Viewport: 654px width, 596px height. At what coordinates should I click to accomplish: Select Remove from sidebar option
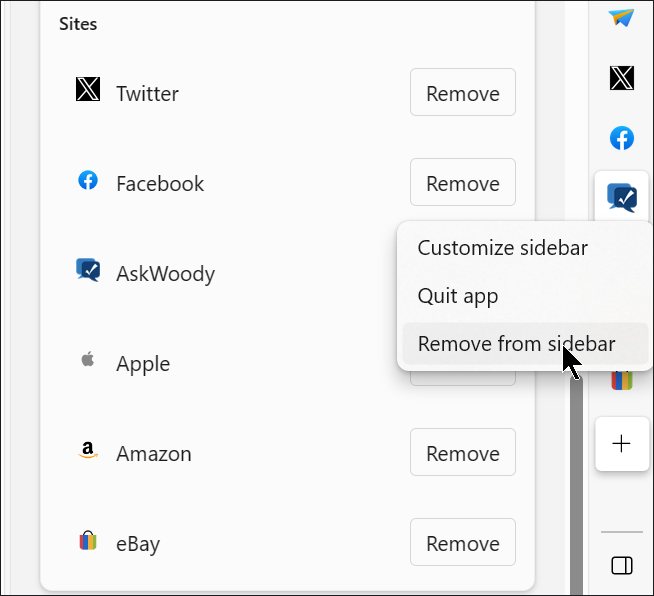point(516,344)
